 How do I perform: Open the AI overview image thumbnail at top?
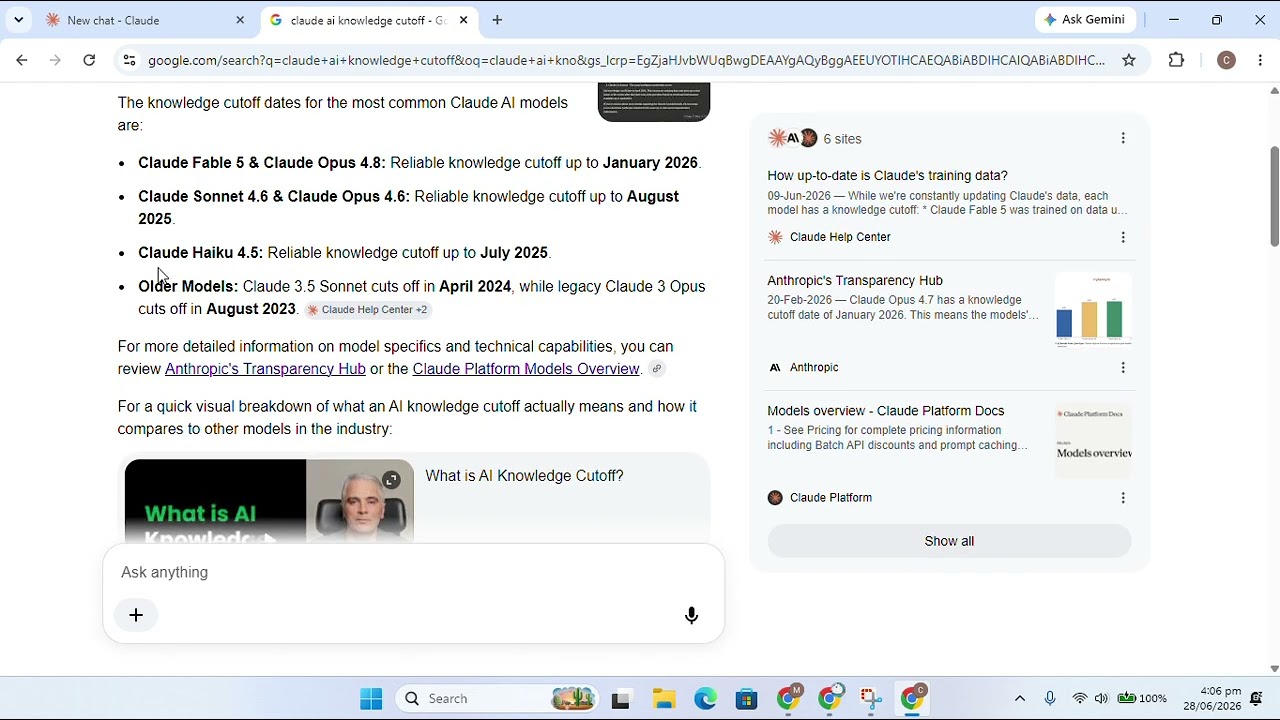(x=654, y=102)
